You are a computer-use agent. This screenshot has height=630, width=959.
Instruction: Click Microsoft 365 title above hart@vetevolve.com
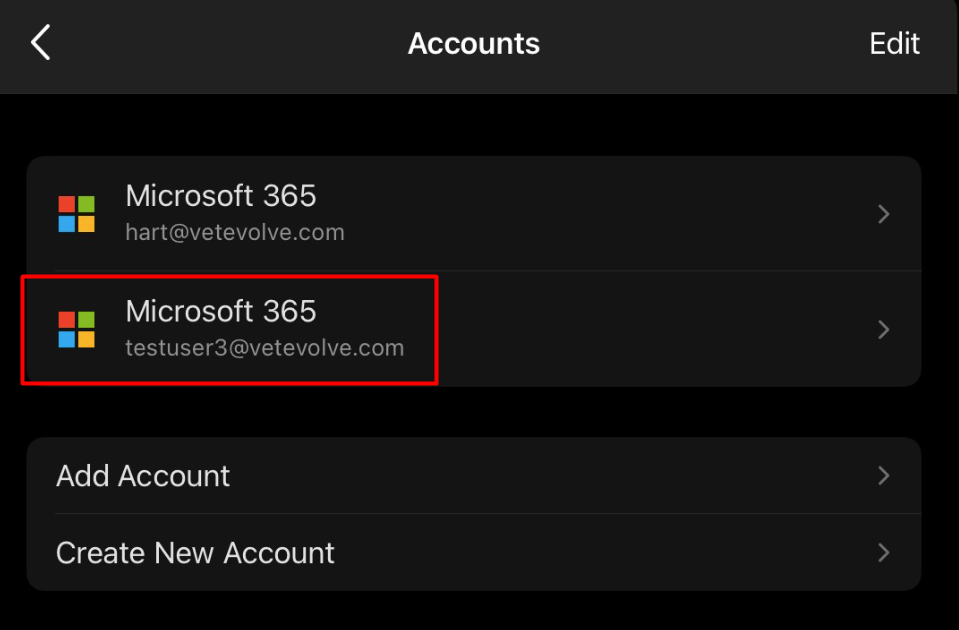click(x=221, y=196)
